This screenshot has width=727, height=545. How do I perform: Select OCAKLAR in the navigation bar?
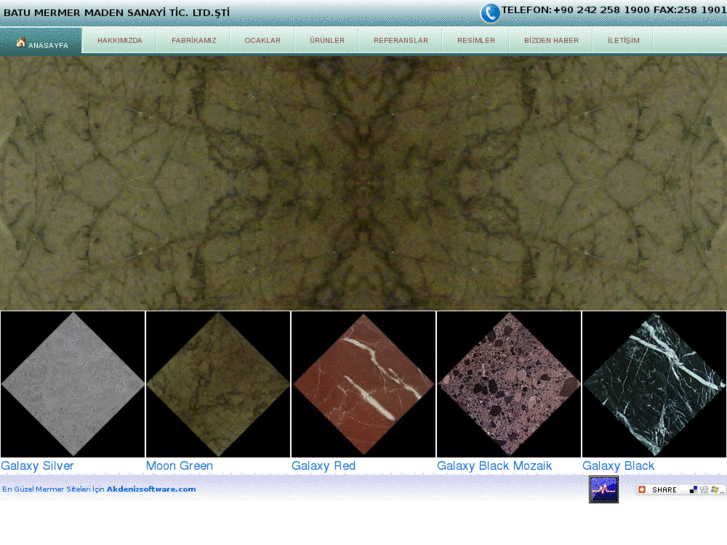262,40
